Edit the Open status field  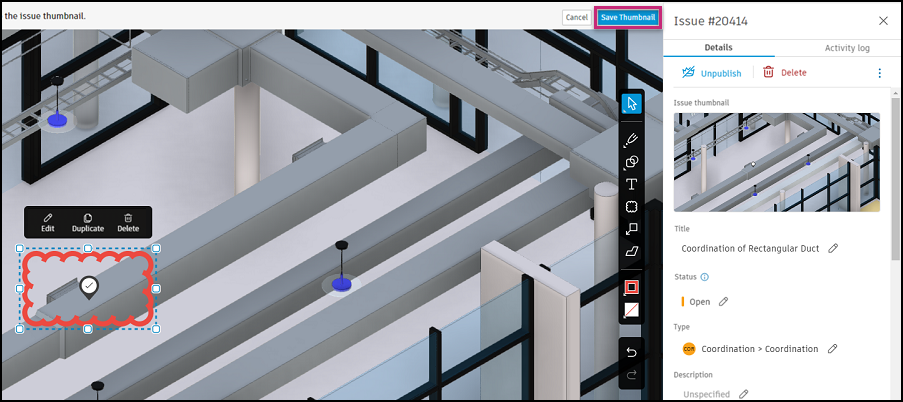(723, 301)
